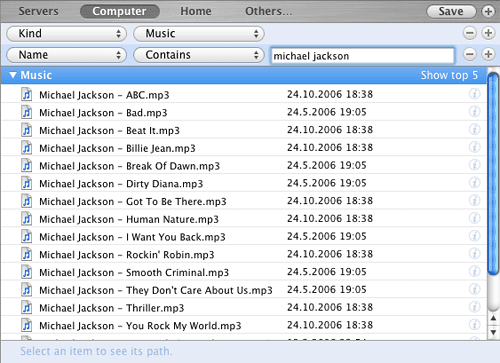
Task: Collapse the Music results group triangle
Action: pyautogui.click(x=13, y=75)
